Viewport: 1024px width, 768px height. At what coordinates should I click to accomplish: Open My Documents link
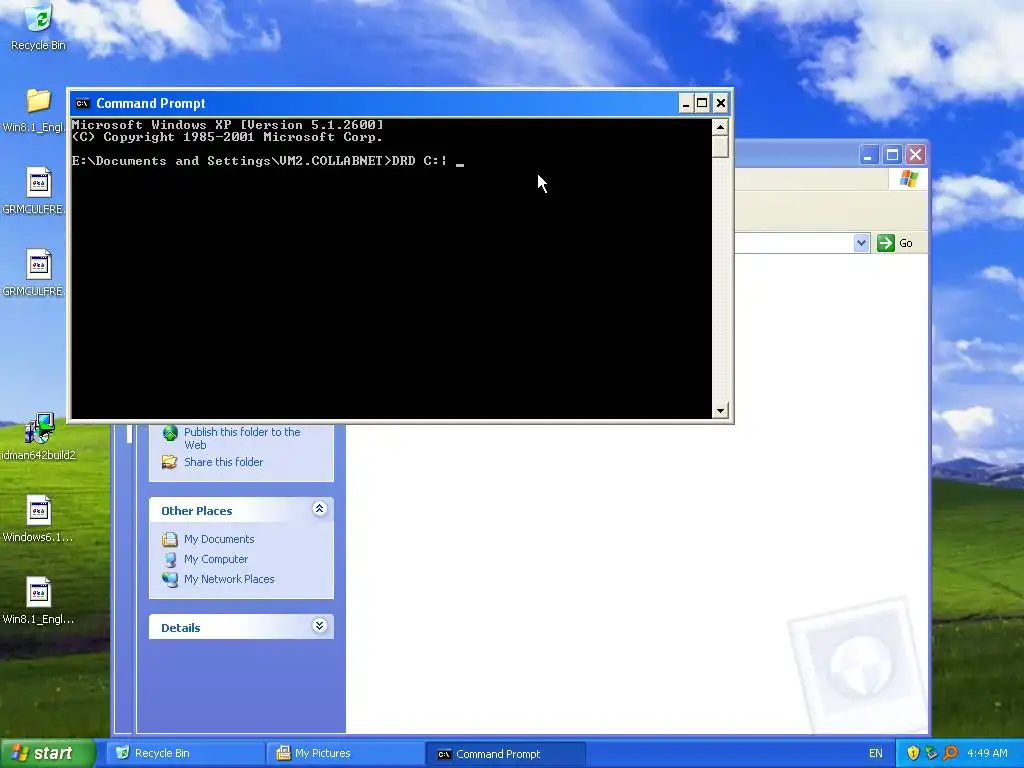pyautogui.click(x=219, y=539)
